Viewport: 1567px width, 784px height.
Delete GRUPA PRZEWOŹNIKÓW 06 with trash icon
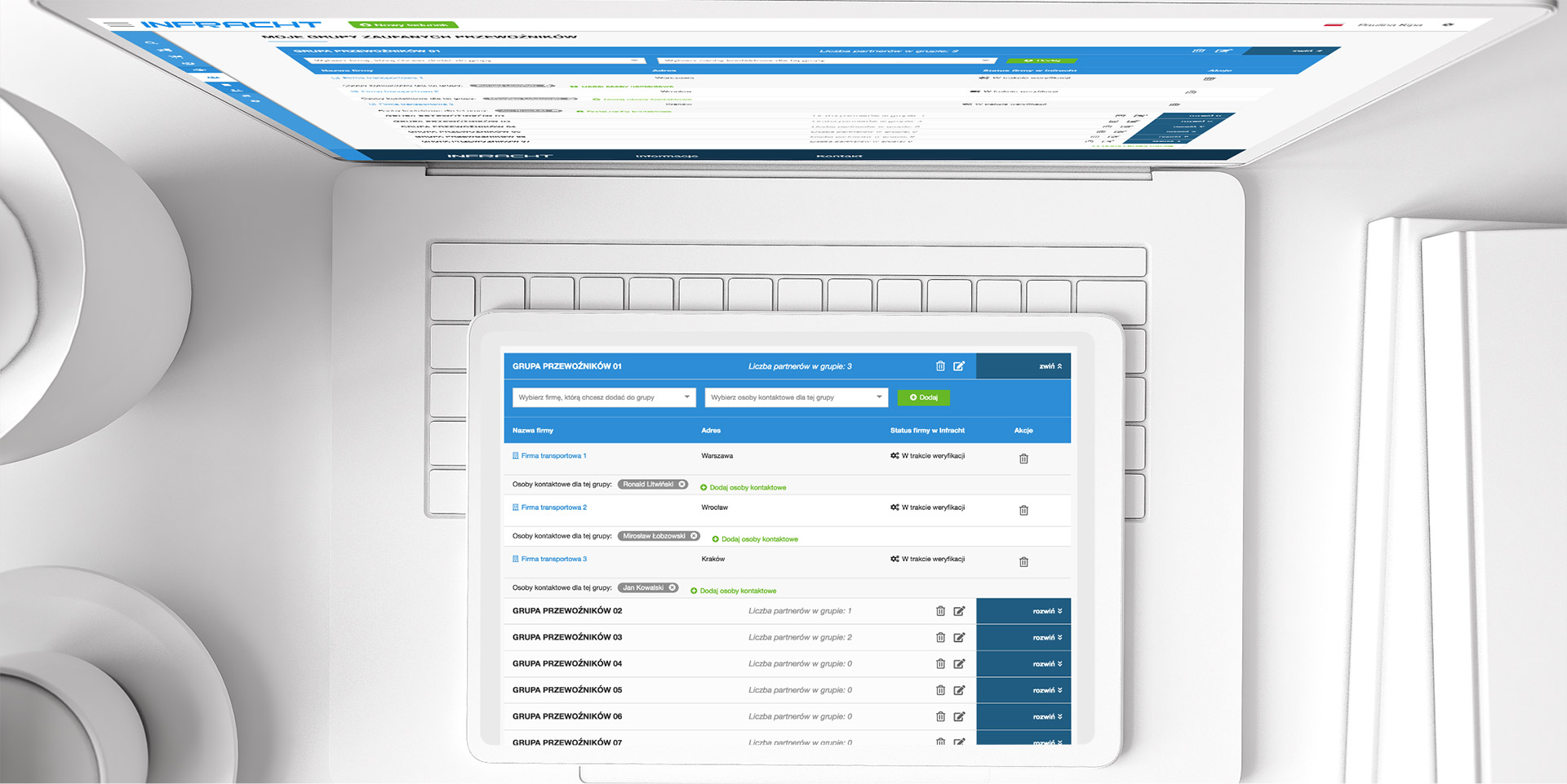tap(940, 716)
